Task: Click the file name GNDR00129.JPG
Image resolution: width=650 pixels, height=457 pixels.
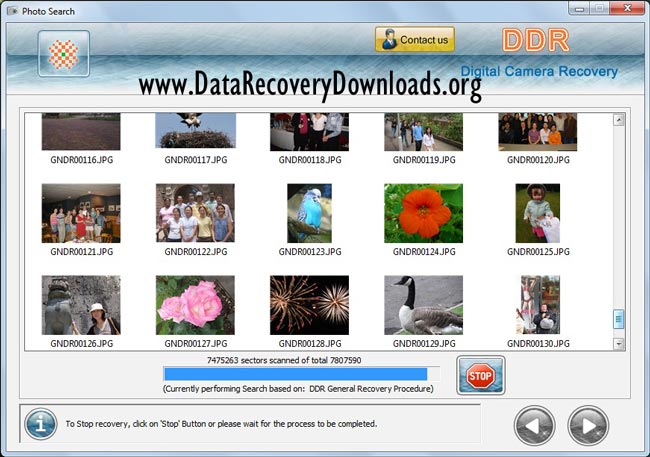Action: click(424, 344)
